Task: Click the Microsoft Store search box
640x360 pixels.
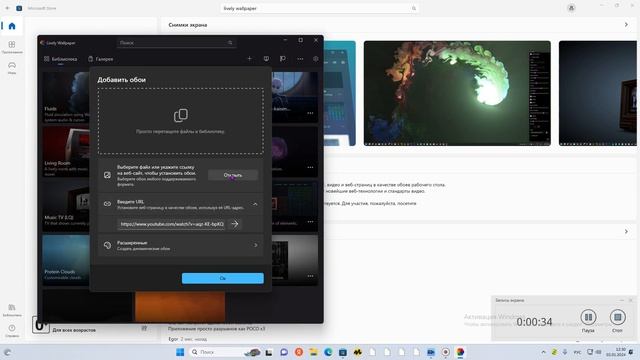Action: click(x=320, y=8)
